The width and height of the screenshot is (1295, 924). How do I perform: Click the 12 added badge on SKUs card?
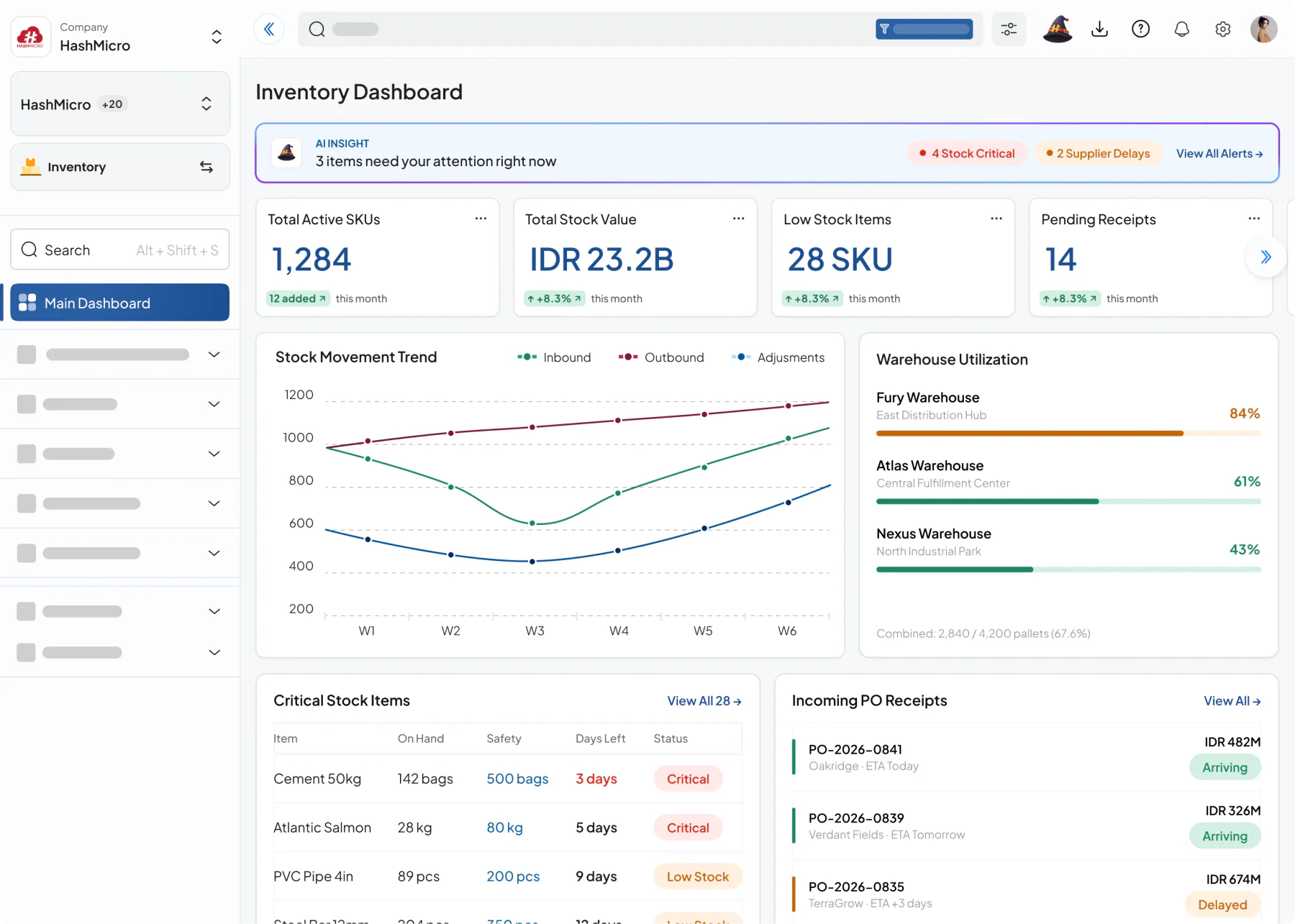pyautogui.click(x=298, y=298)
